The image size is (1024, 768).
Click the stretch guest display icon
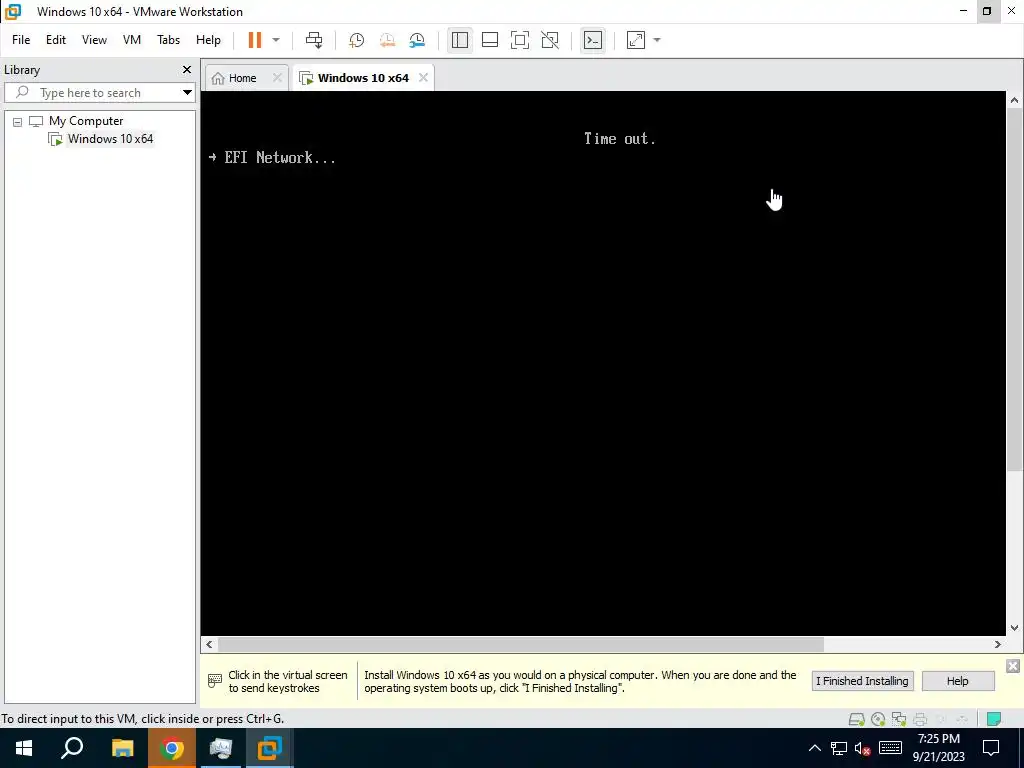[636, 40]
